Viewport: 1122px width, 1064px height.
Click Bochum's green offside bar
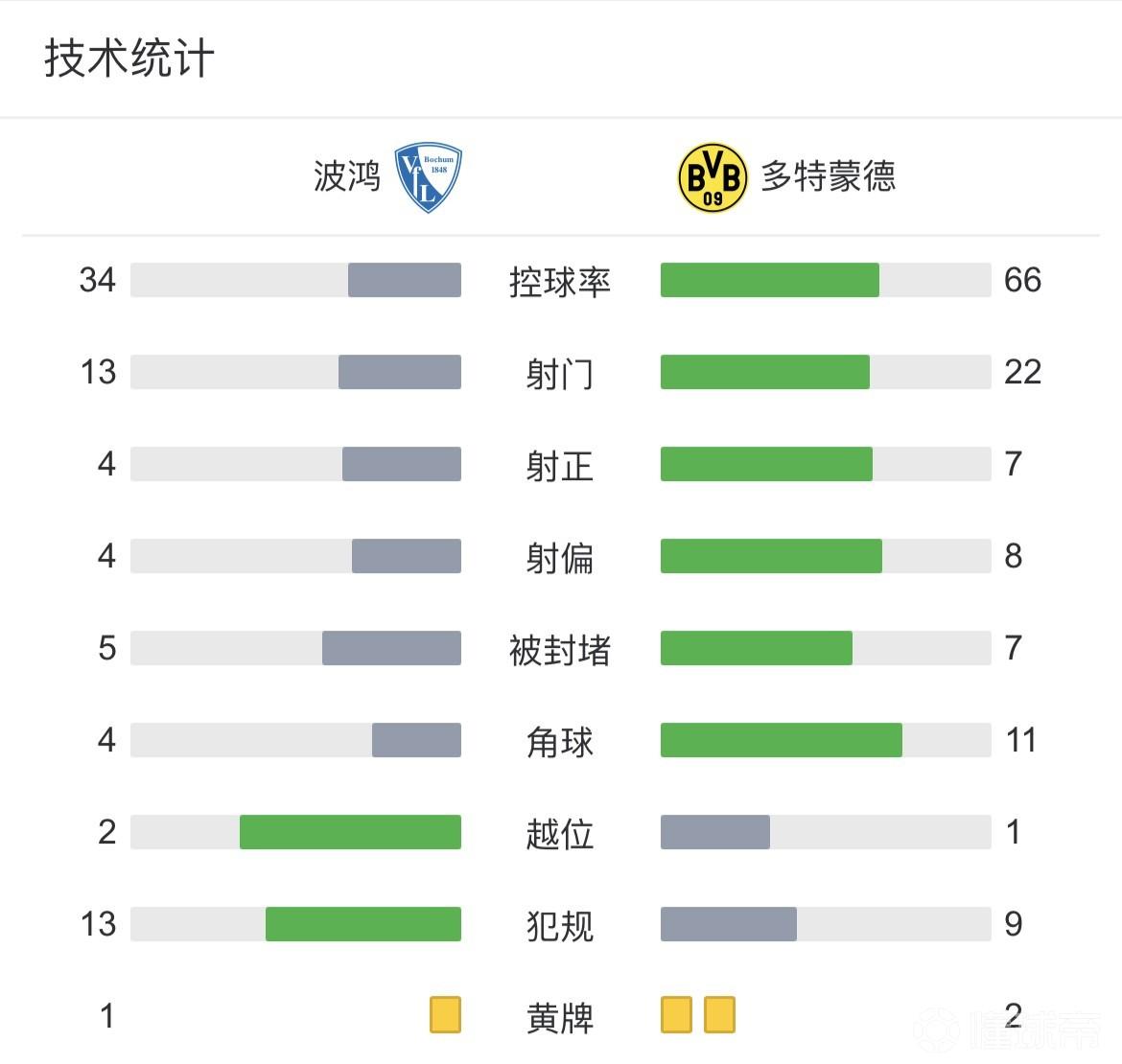click(x=350, y=832)
